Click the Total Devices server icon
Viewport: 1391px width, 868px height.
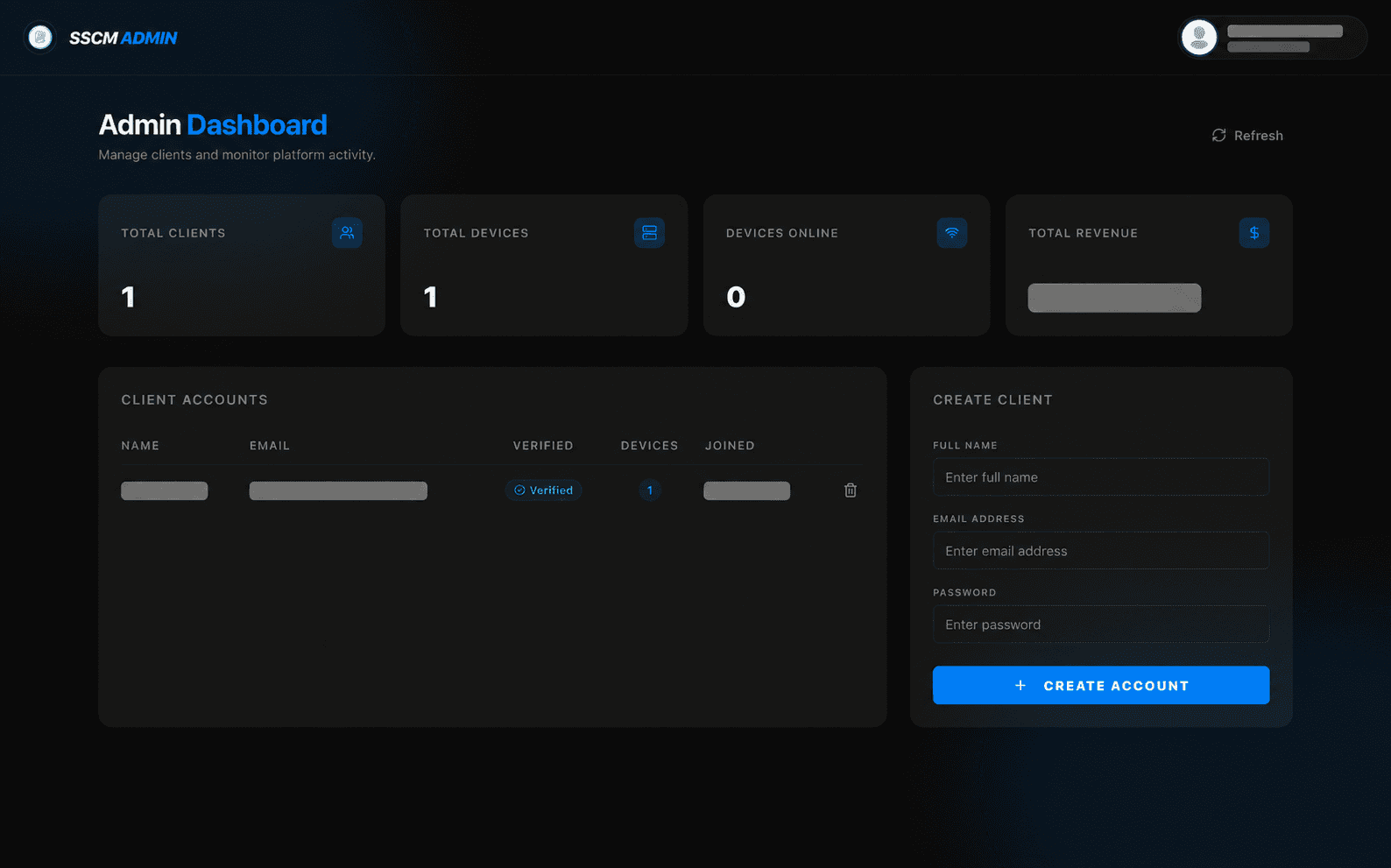click(649, 233)
